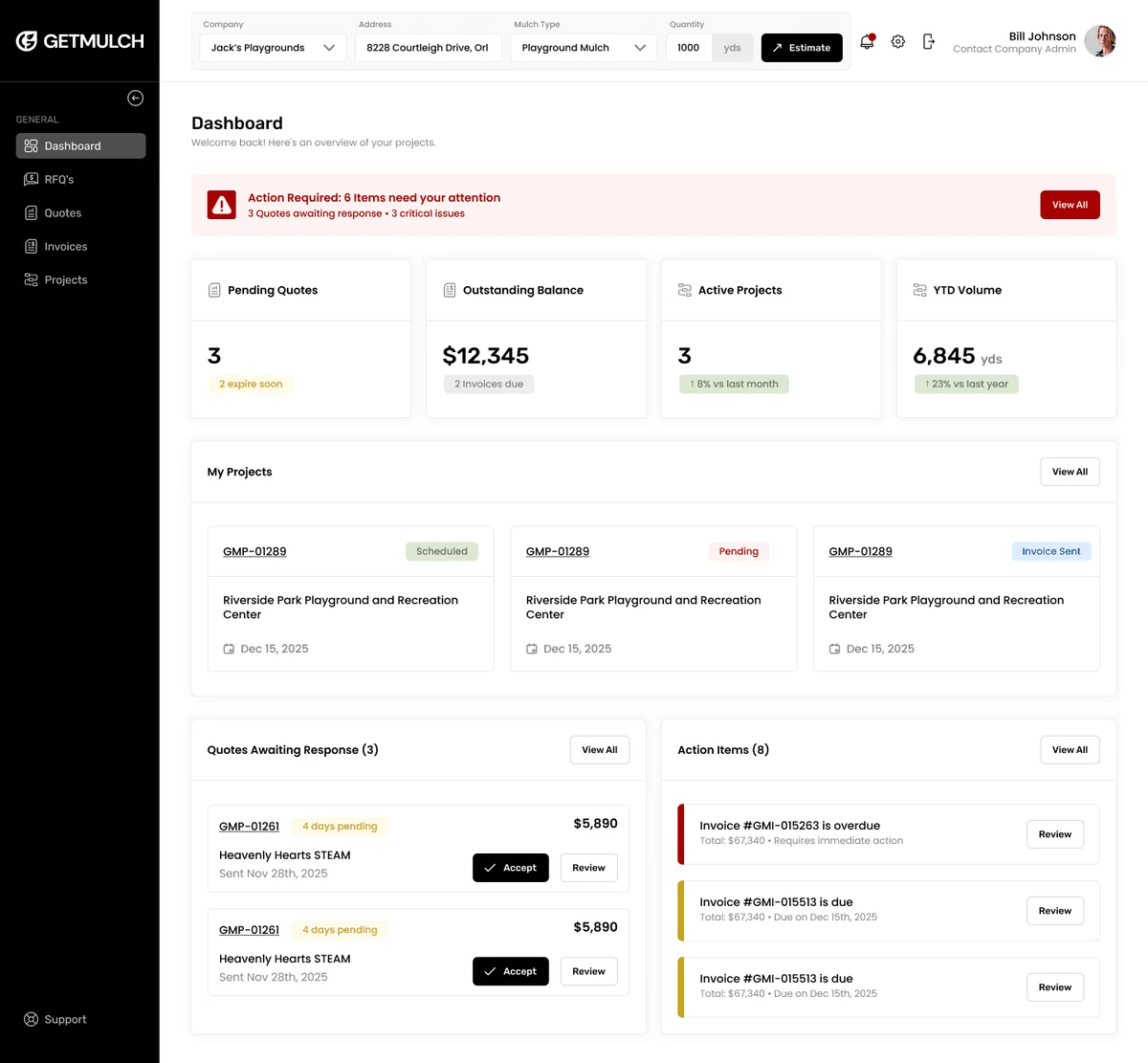Click the $12,345 outstanding balance value
Viewport: 1148px width, 1063px height.
[486, 356]
